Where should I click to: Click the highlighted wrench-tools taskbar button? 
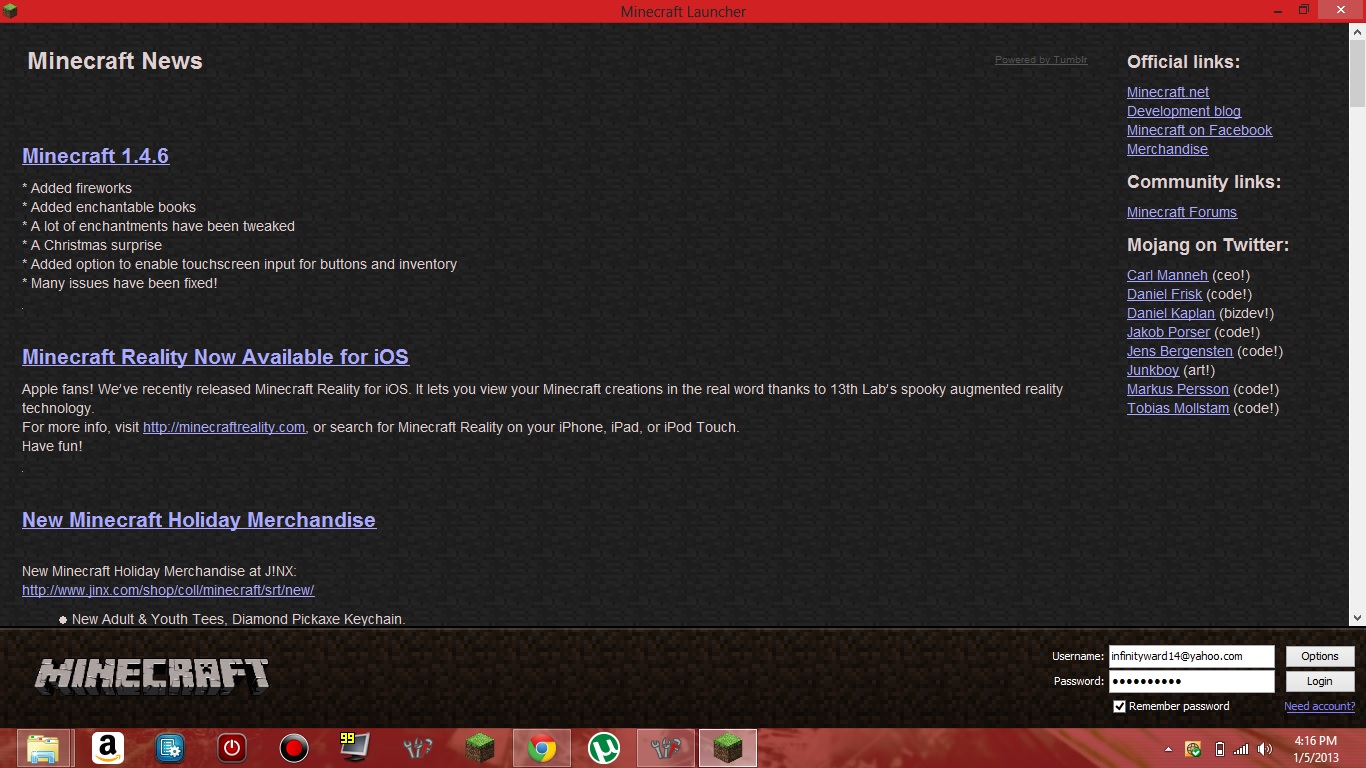[666, 748]
